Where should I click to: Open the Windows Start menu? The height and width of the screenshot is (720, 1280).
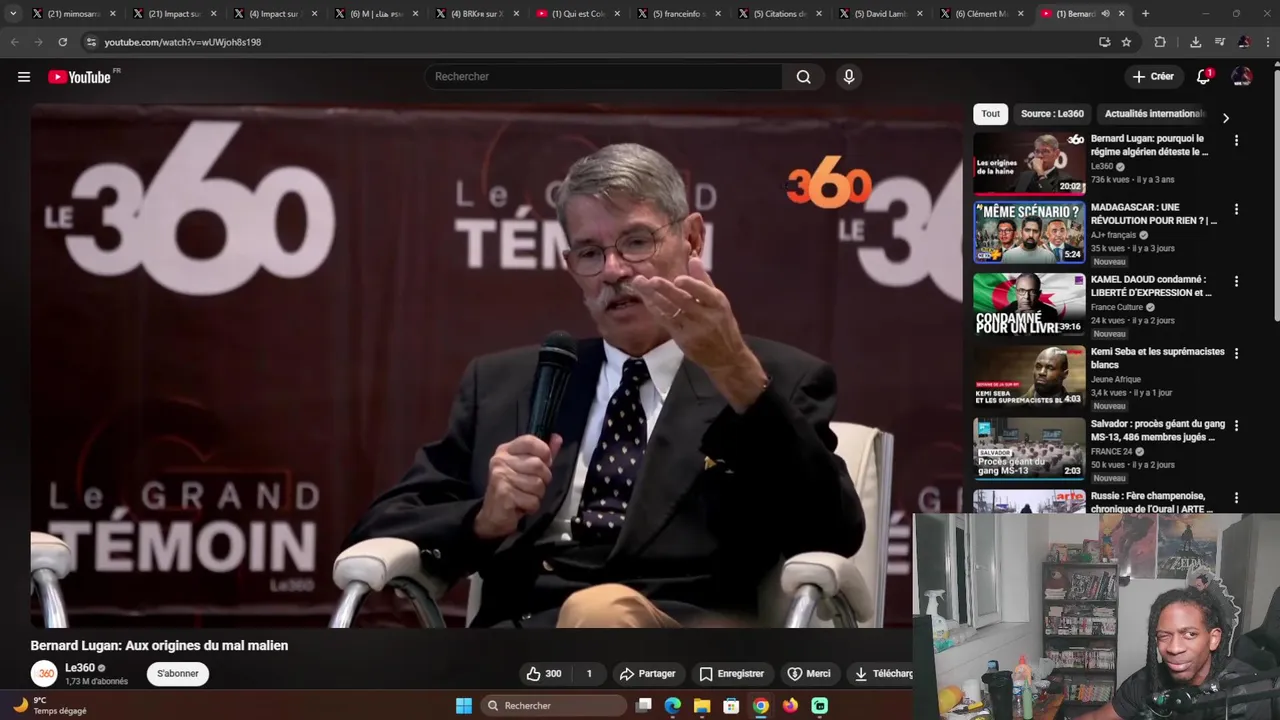(x=464, y=706)
